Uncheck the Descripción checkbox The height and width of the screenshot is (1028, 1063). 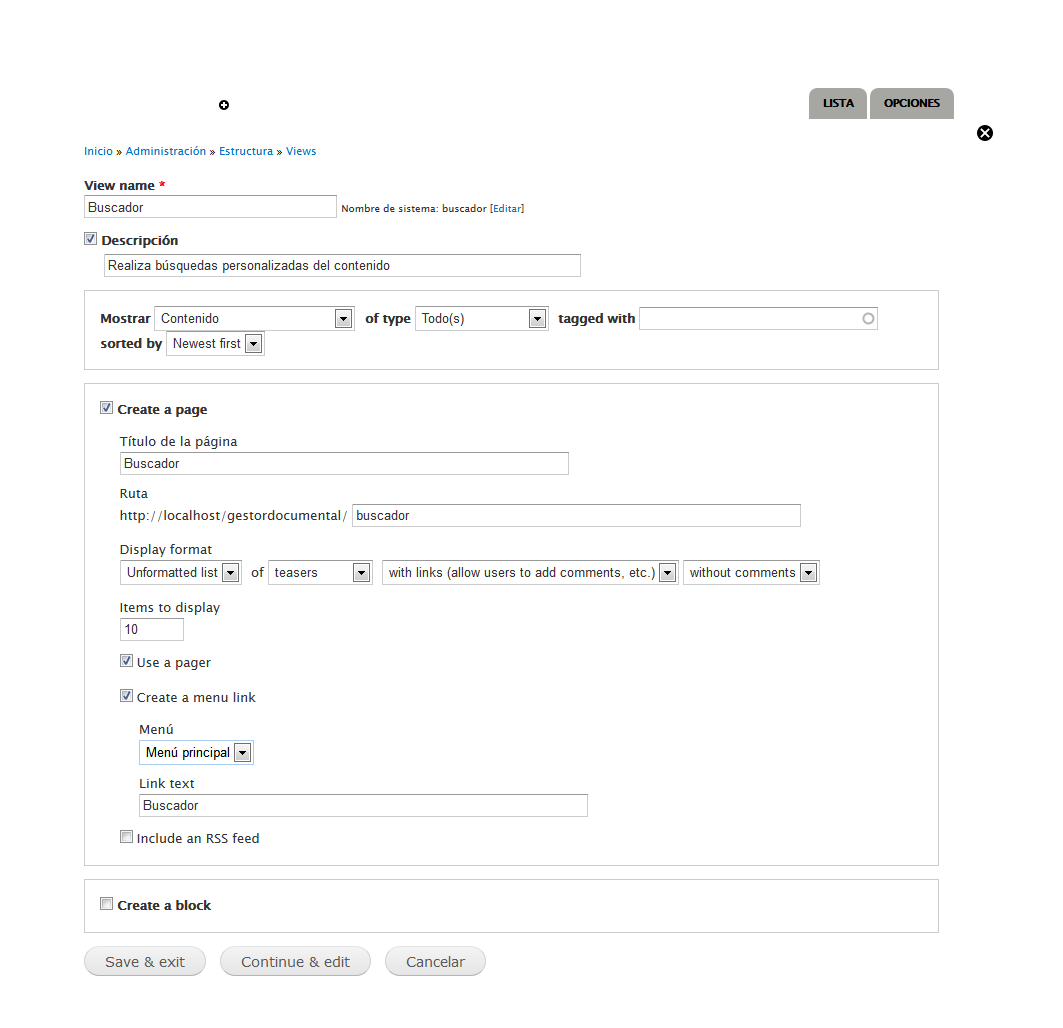(91, 240)
